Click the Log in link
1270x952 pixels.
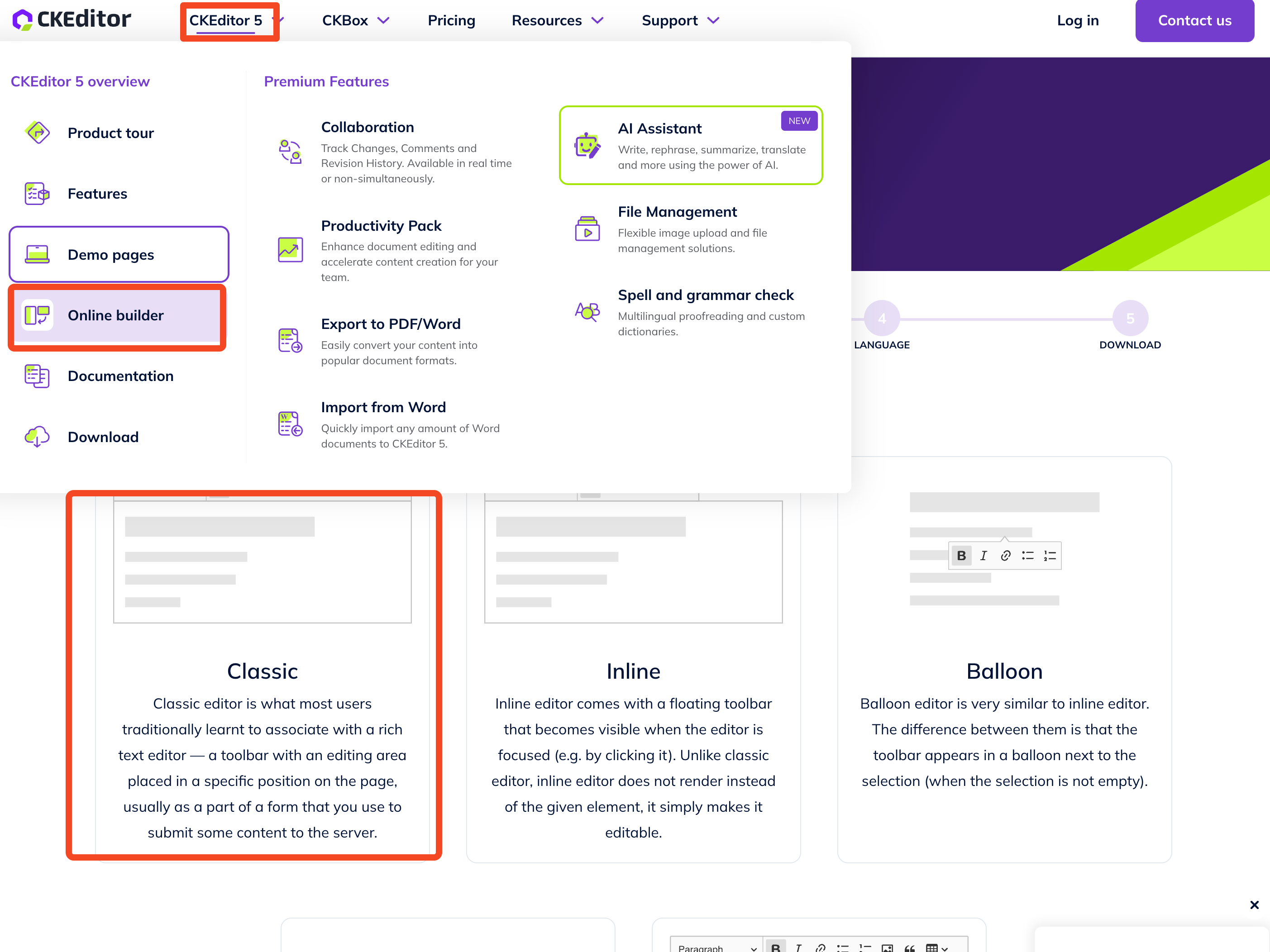pos(1078,21)
